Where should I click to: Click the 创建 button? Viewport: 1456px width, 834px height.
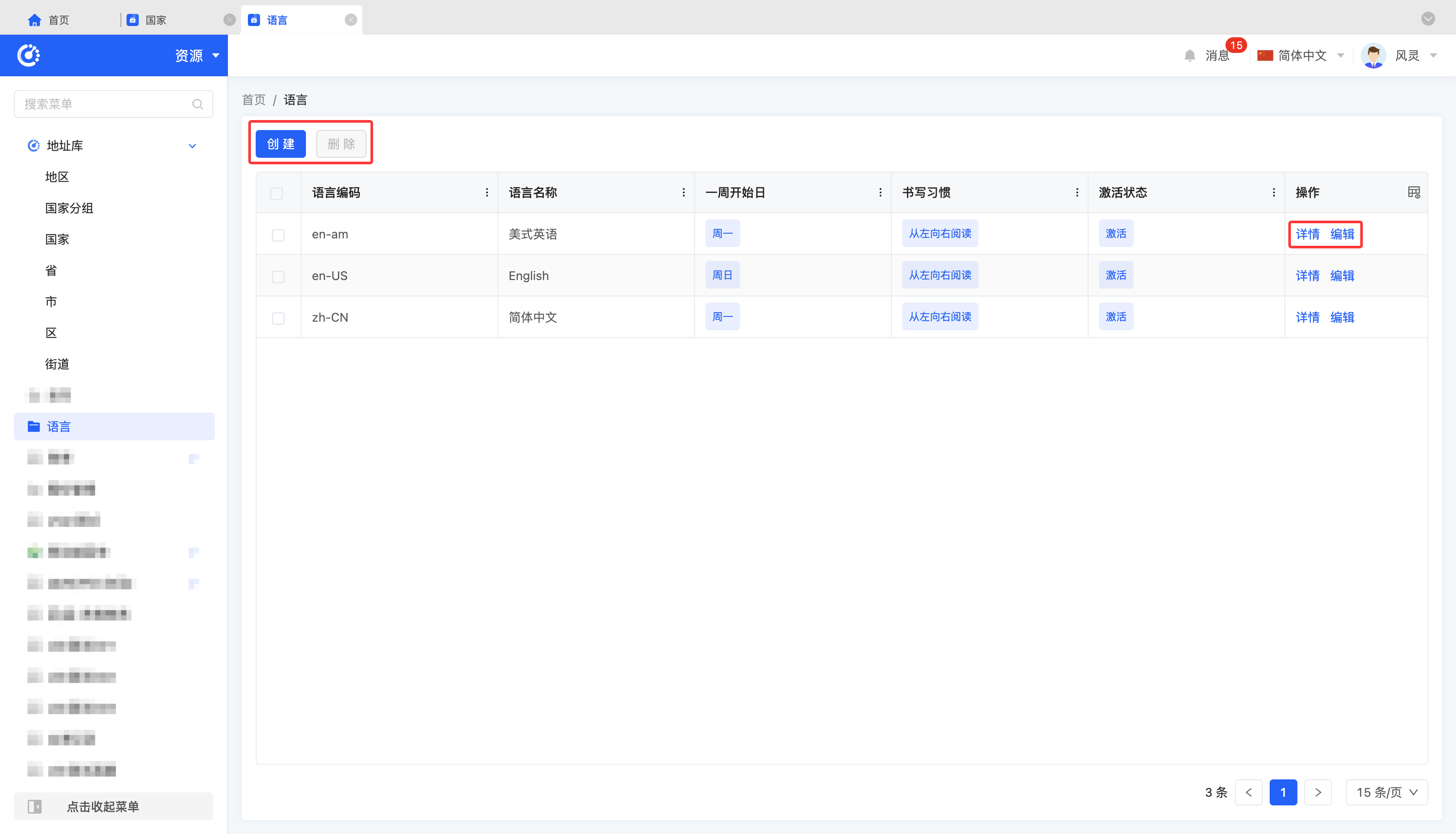coord(280,144)
